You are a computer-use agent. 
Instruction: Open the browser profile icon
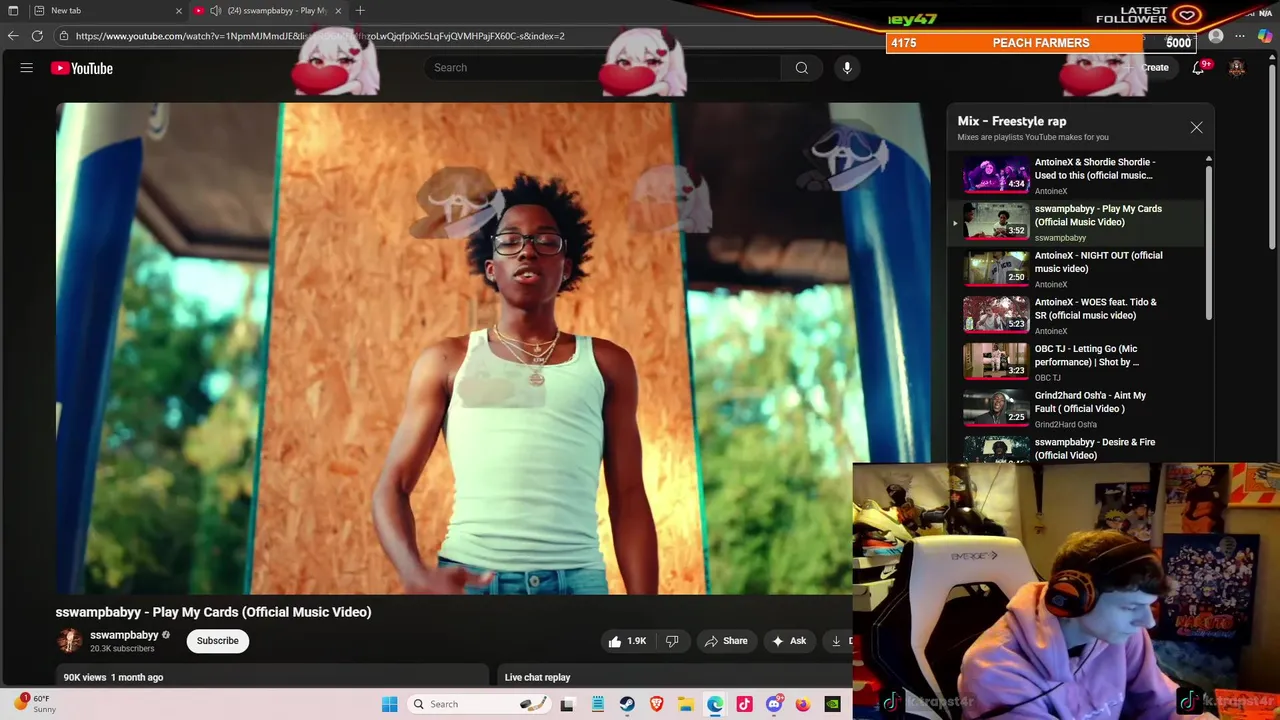point(1216,36)
